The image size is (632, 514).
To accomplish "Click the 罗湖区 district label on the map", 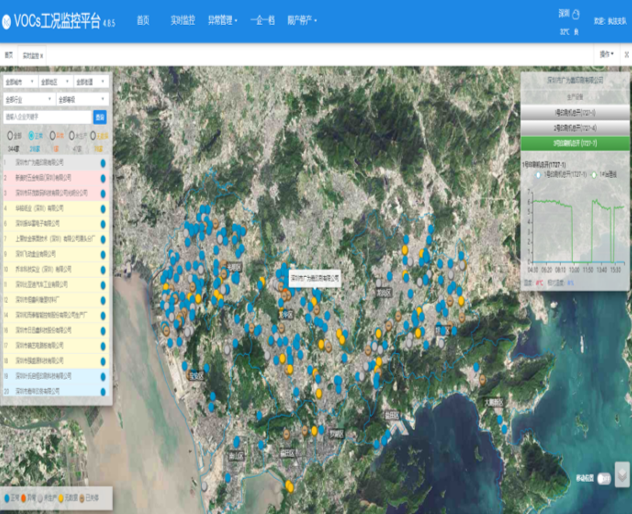I will [x=337, y=434].
